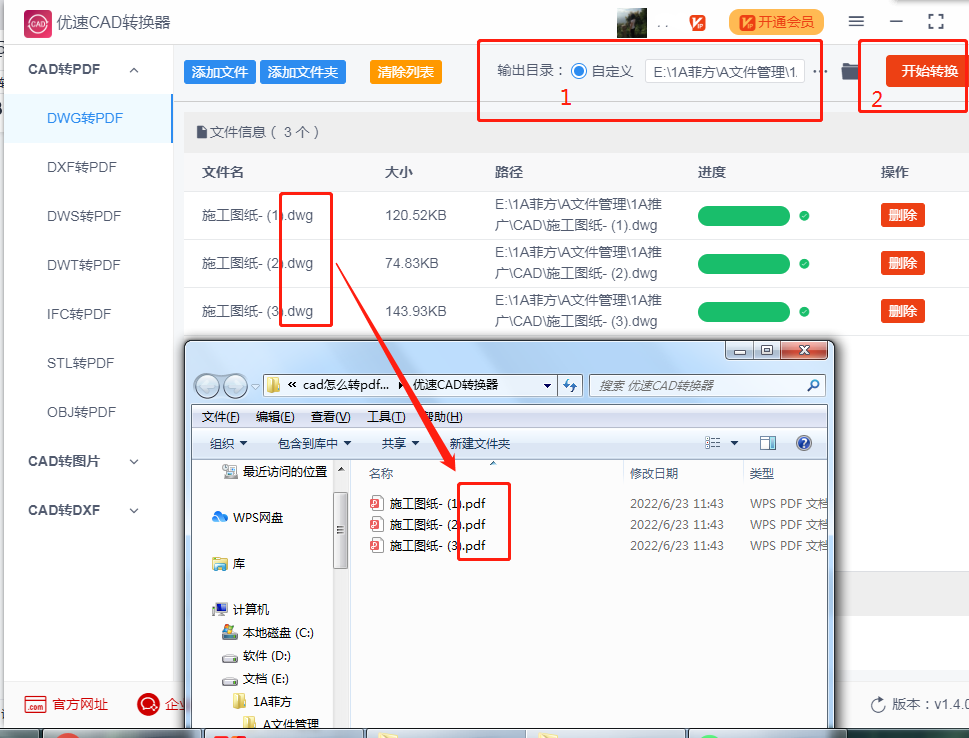The image size is (969, 738).
Task: Open the user avatar thumbnail in title bar
Action: point(632,23)
